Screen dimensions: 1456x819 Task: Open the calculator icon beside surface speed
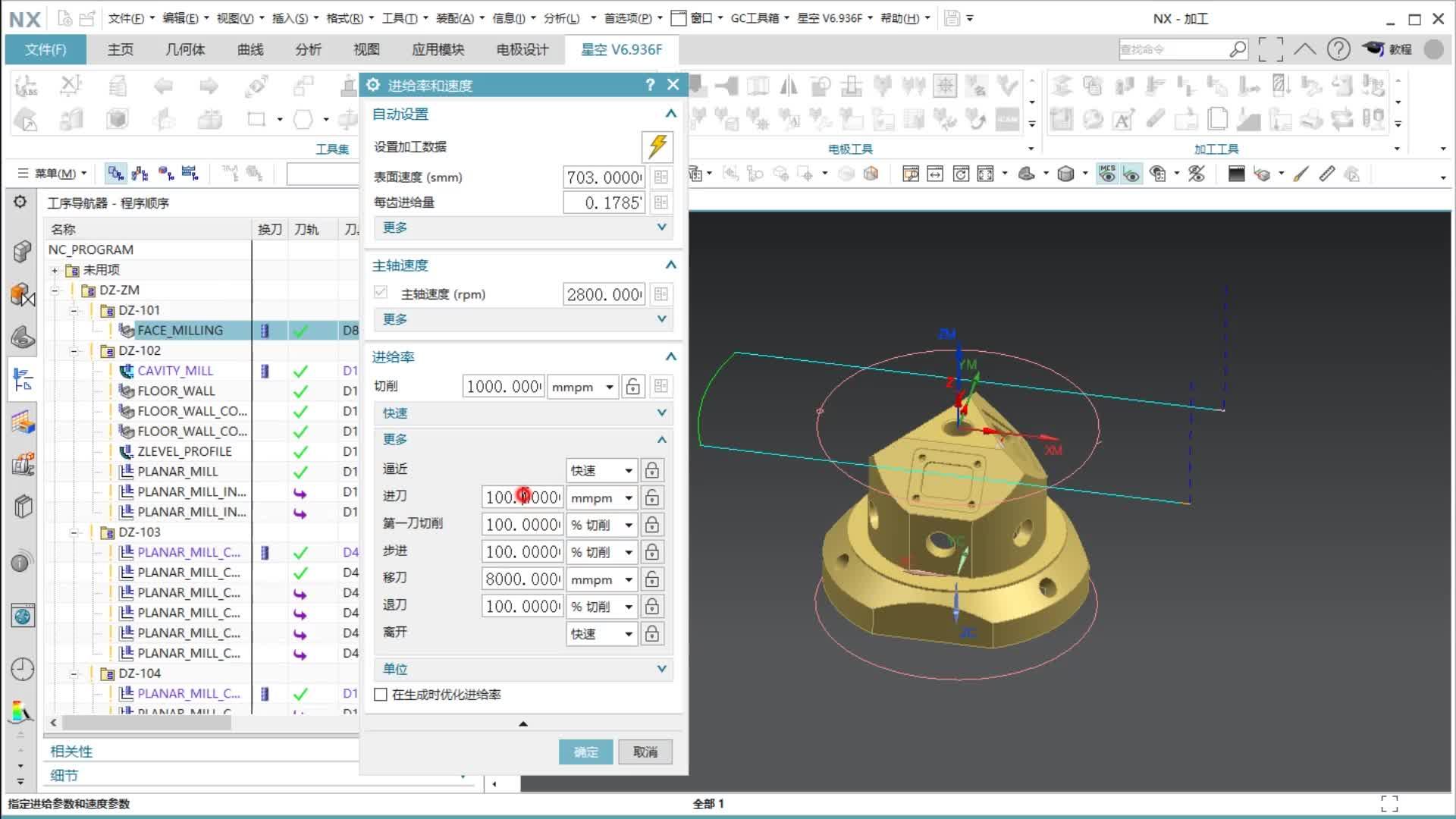(661, 177)
